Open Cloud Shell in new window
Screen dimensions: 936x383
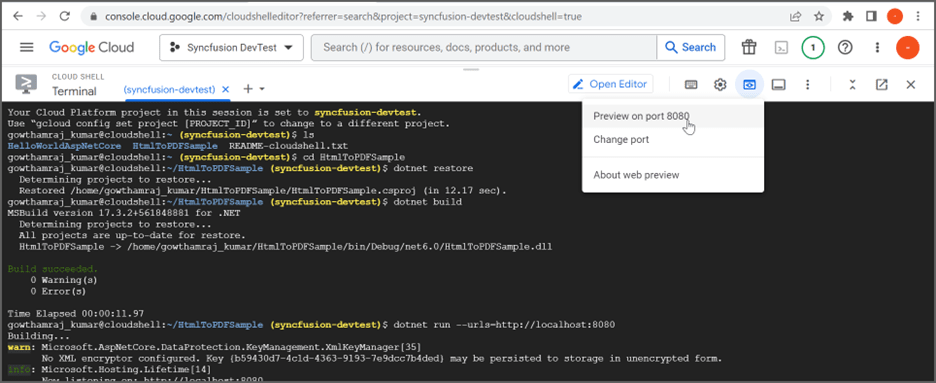pyautogui.click(x=882, y=85)
